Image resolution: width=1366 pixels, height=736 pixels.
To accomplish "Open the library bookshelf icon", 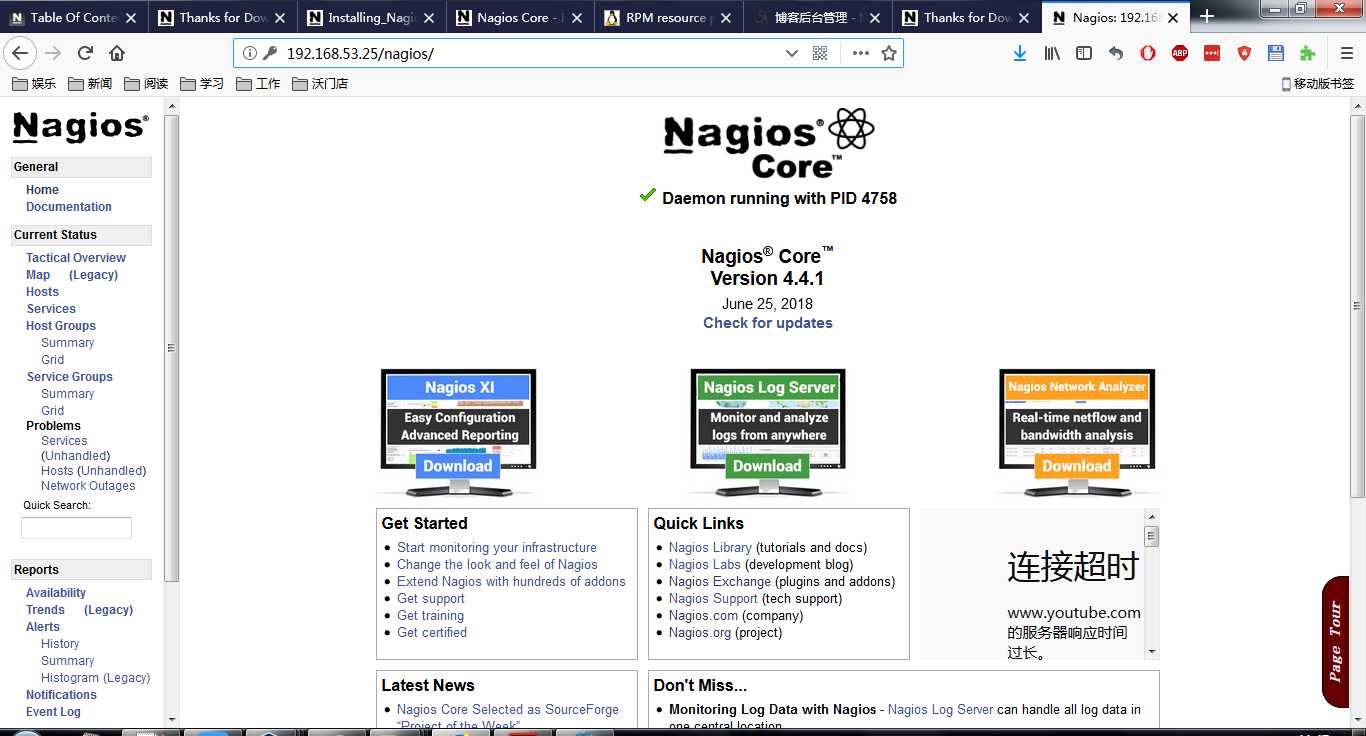I will point(1052,53).
